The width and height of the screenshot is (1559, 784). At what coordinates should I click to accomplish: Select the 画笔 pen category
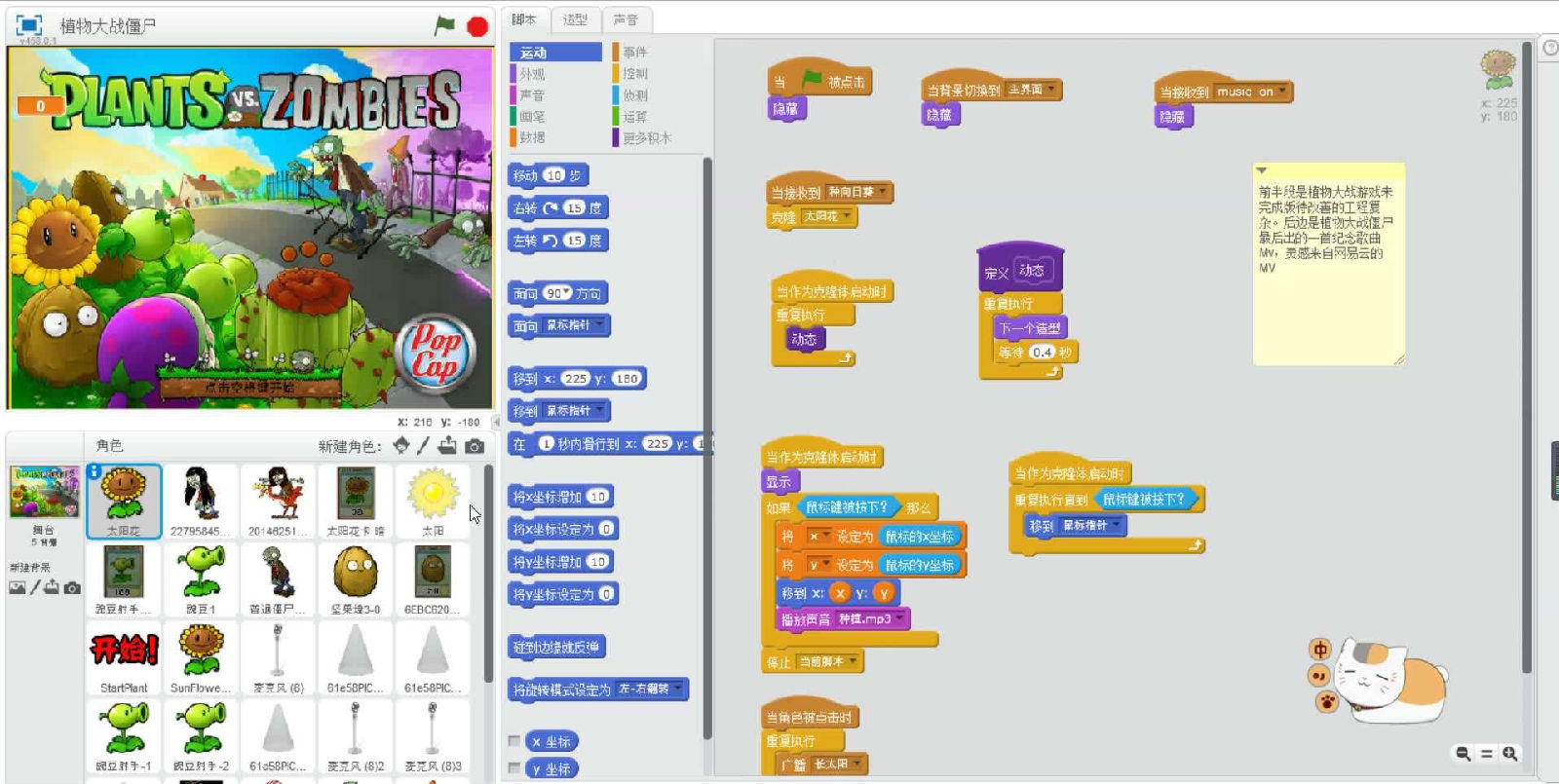pyautogui.click(x=555, y=116)
